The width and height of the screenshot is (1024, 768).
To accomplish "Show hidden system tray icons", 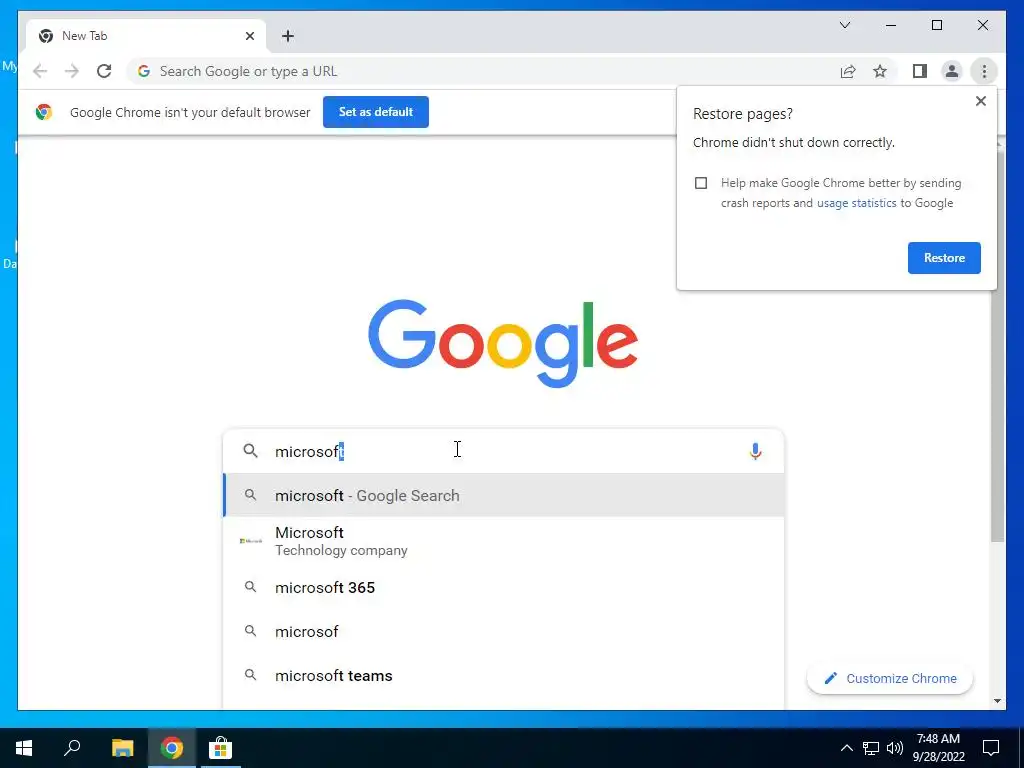I will pyautogui.click(x=846, y=748).
